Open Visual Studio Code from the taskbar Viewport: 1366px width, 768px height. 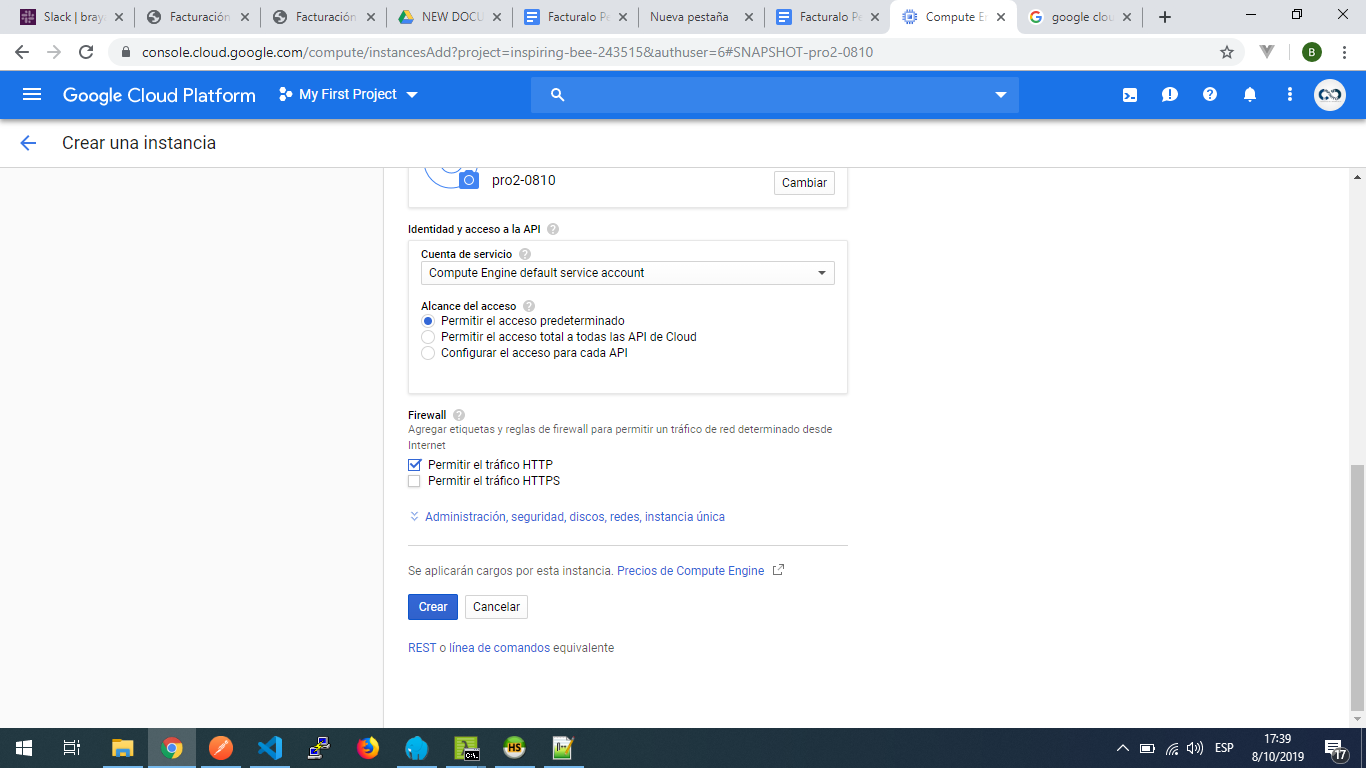pos(270,748)
